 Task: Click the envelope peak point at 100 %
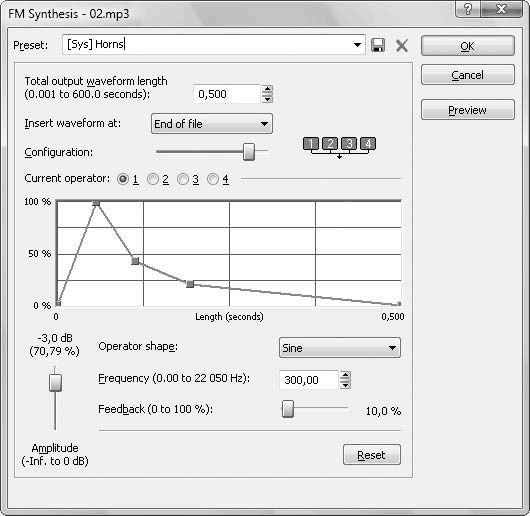96,203
